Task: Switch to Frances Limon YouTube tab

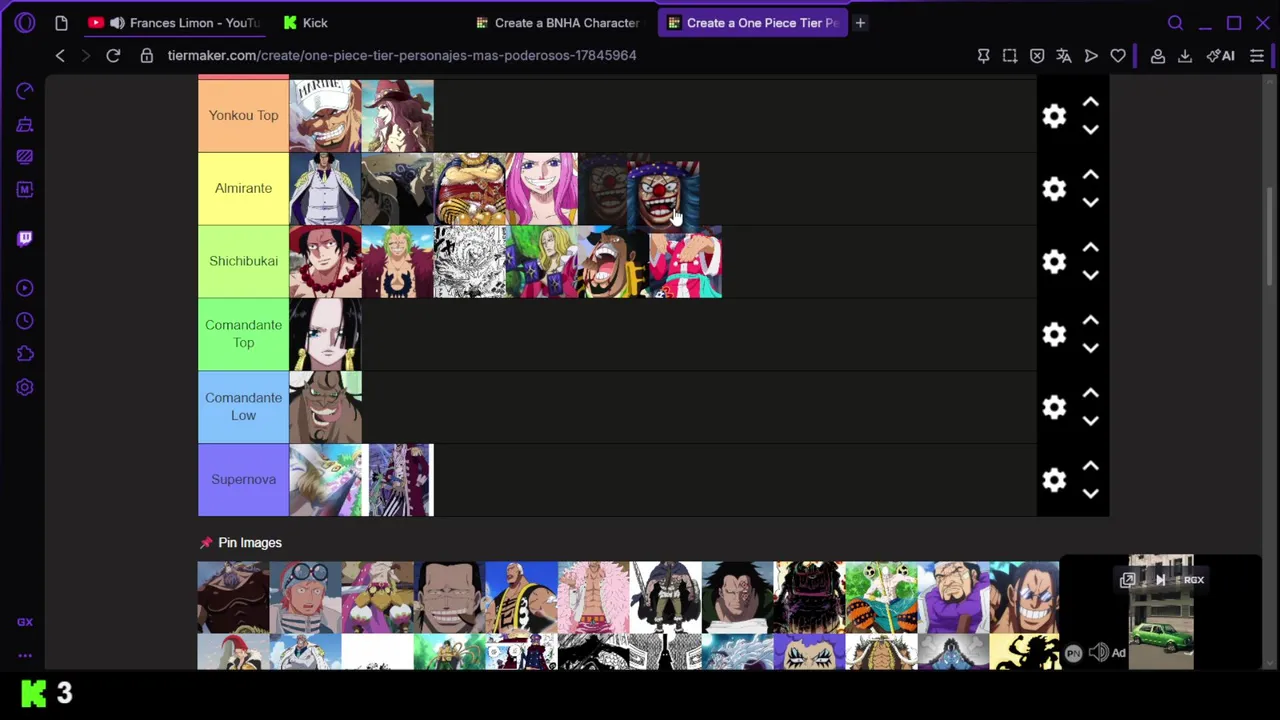Action: pyautogui.click(x=174, y=22)
